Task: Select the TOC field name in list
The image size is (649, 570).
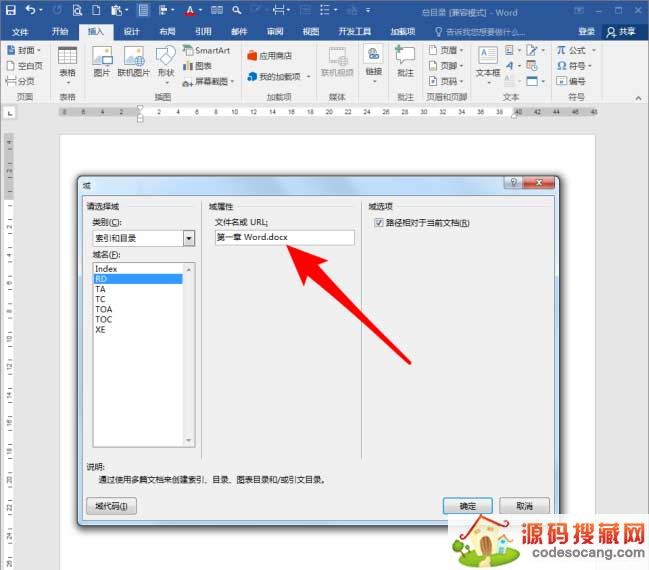Action: pyautogui.click(x=104, y=320)
